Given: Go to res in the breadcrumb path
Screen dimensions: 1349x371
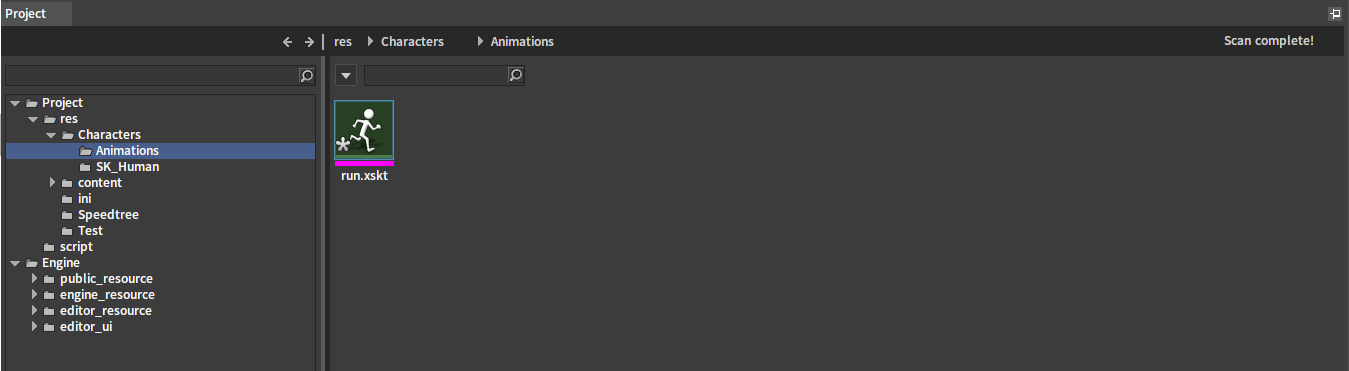Looking at the screenshot, I should pyautogui.click(x=343, y=42).
